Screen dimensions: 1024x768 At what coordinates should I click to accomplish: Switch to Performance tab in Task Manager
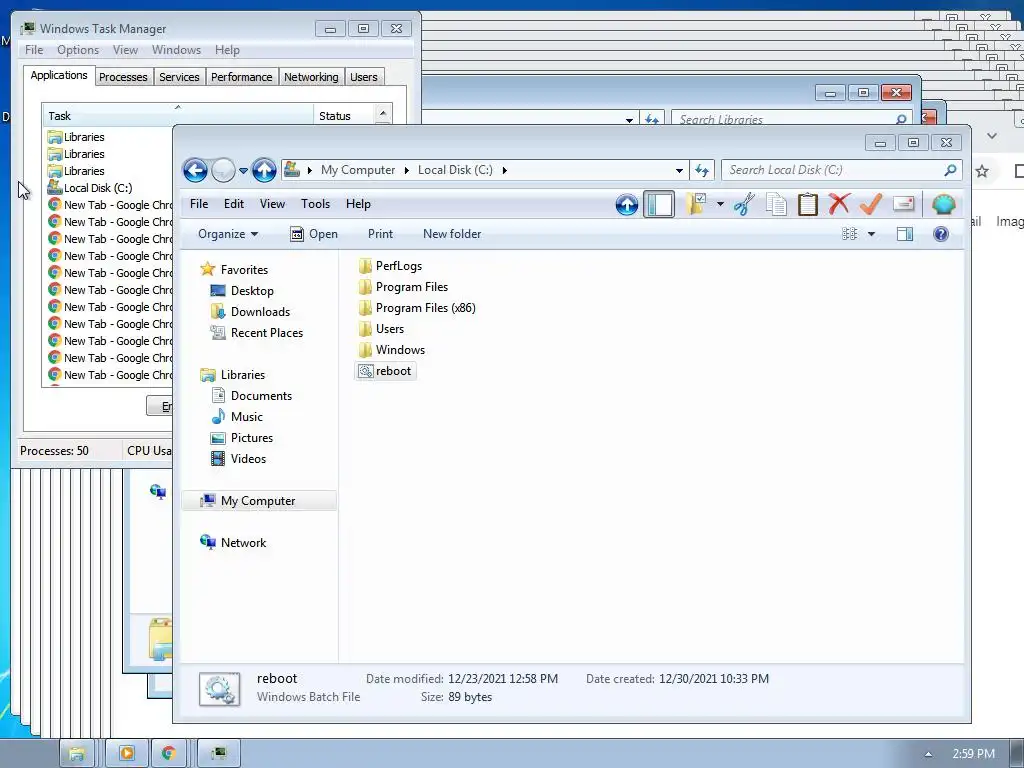click(x=242, y=77)
